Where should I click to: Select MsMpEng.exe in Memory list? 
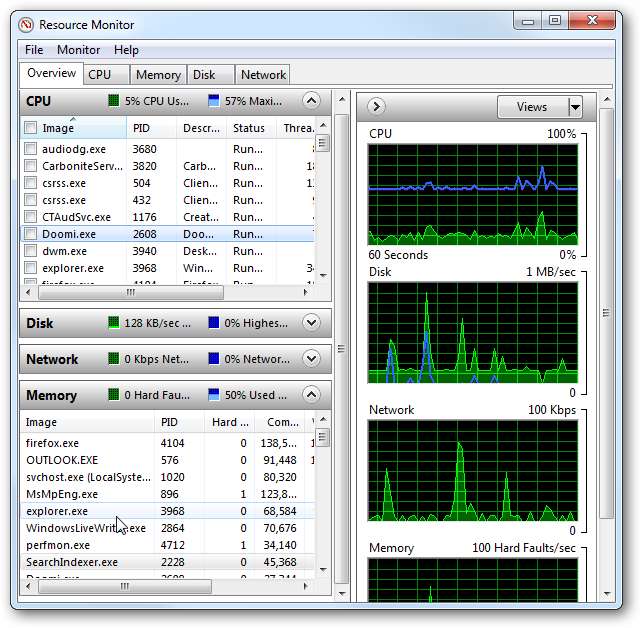click(168, 494)
